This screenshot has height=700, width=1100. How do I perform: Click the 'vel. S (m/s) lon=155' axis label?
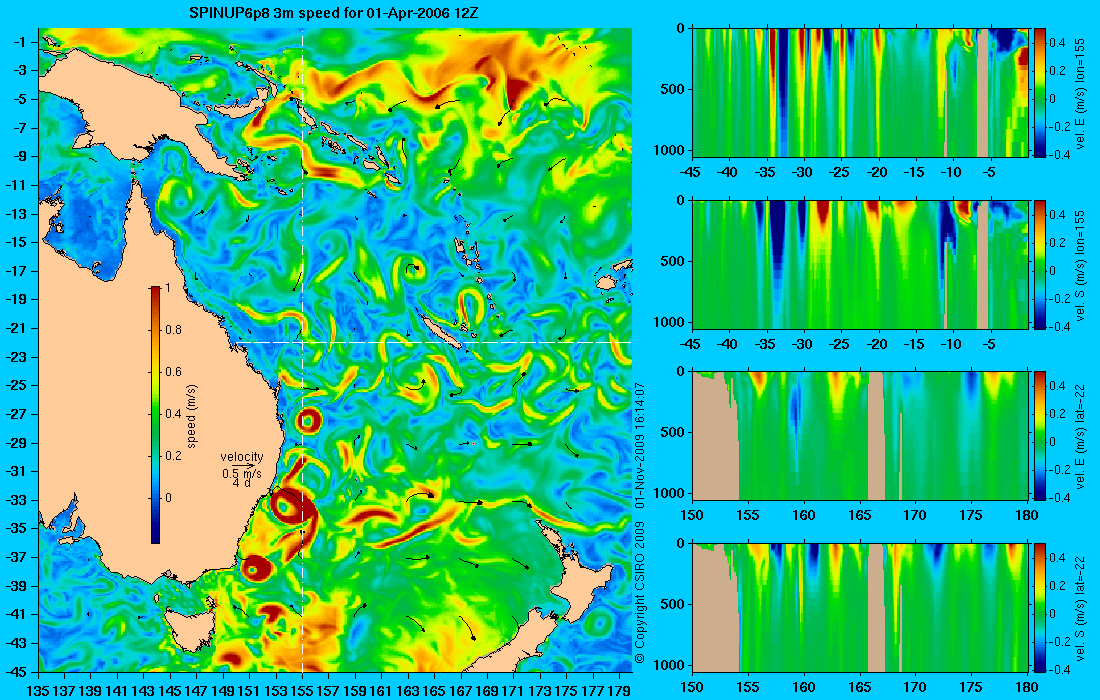pos(1081,266)
